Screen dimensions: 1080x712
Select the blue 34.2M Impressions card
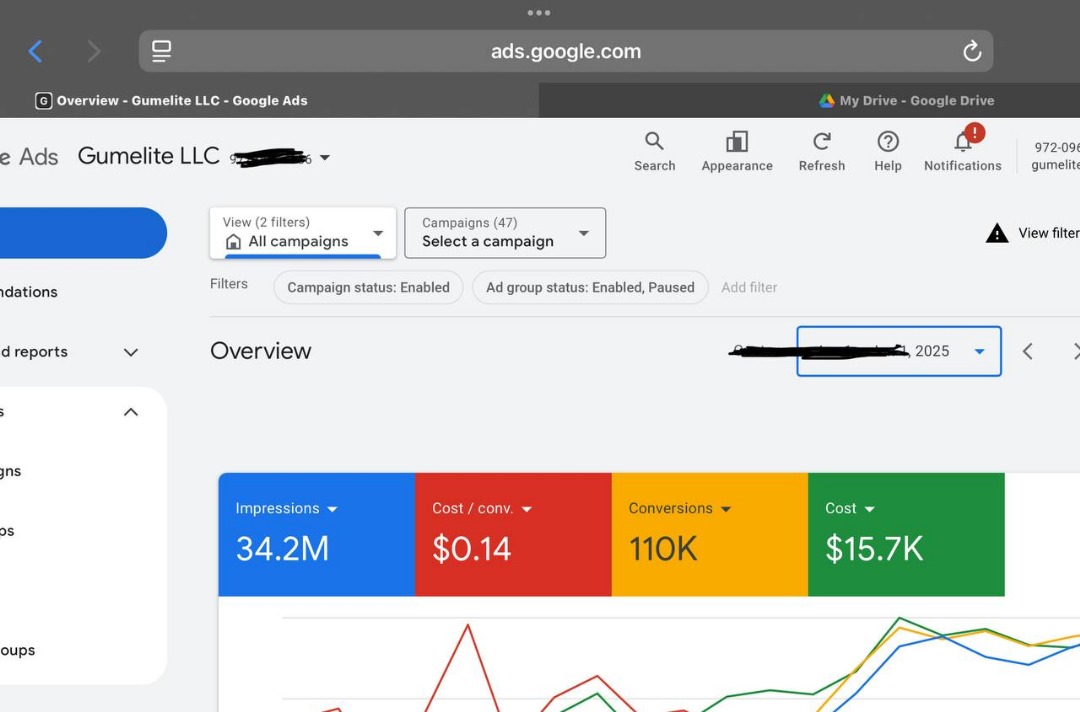pyautogui.click(x=317, y=534)
